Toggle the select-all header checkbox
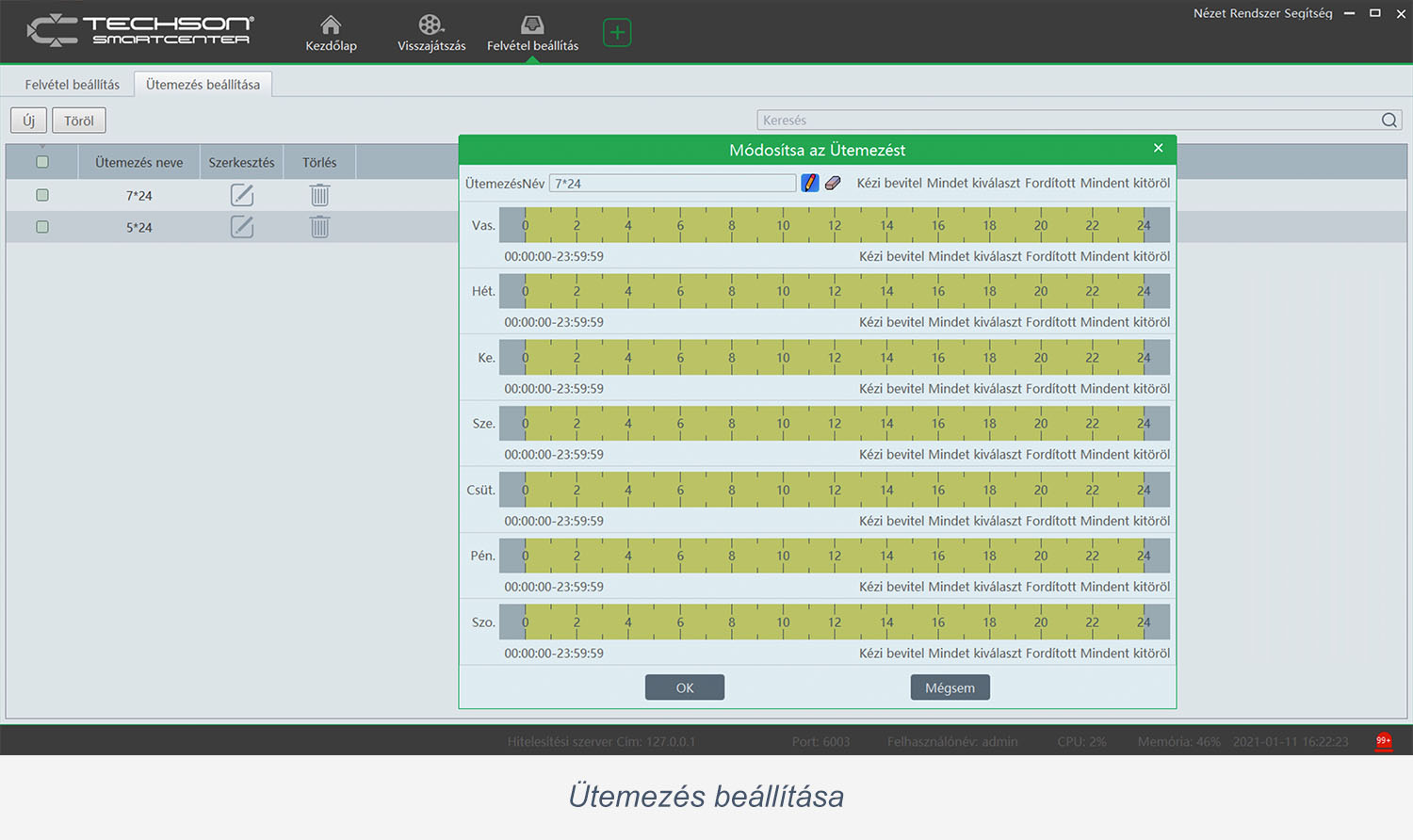 (42, 162)
